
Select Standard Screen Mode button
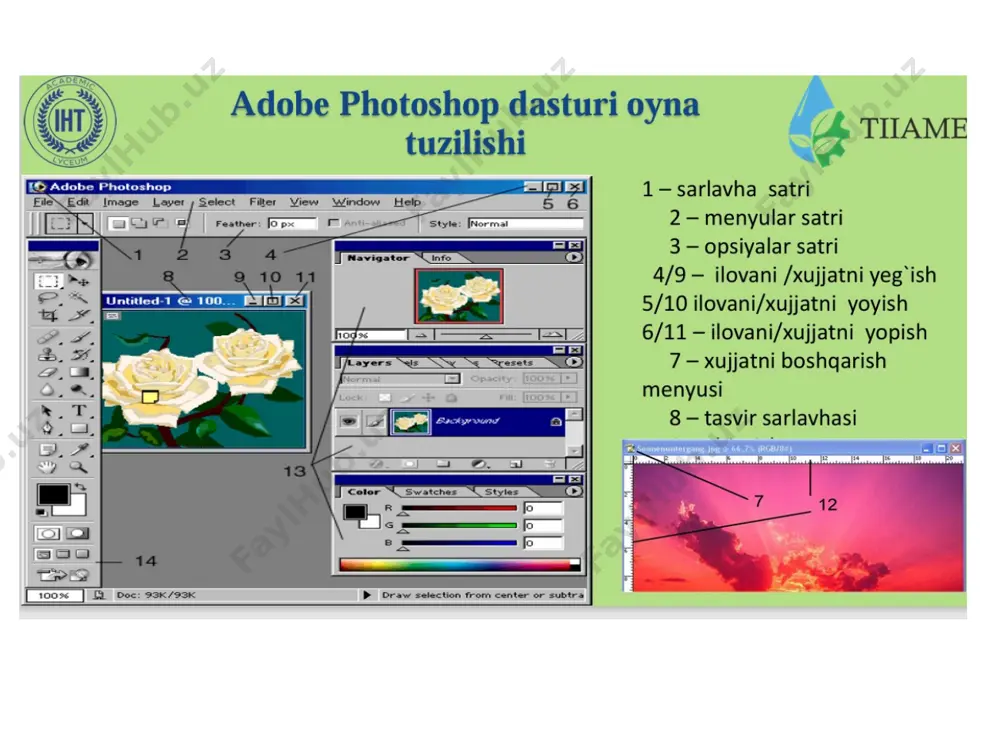(x=43, y=554)
